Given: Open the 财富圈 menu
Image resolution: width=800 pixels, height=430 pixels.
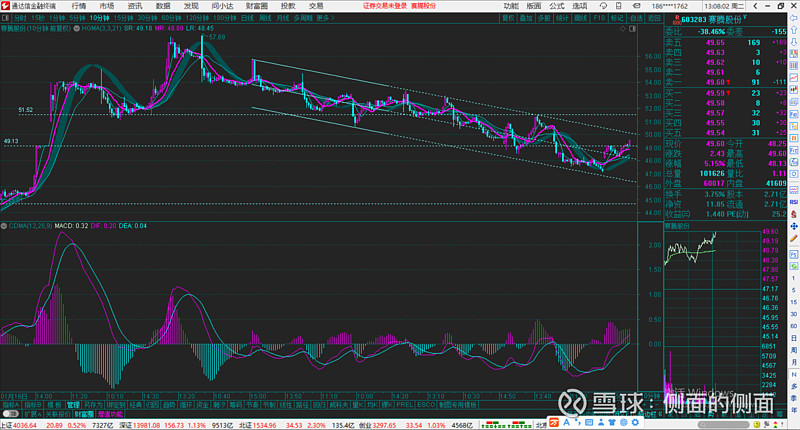Looking at the screenshot, I should (x=257, y=6).
